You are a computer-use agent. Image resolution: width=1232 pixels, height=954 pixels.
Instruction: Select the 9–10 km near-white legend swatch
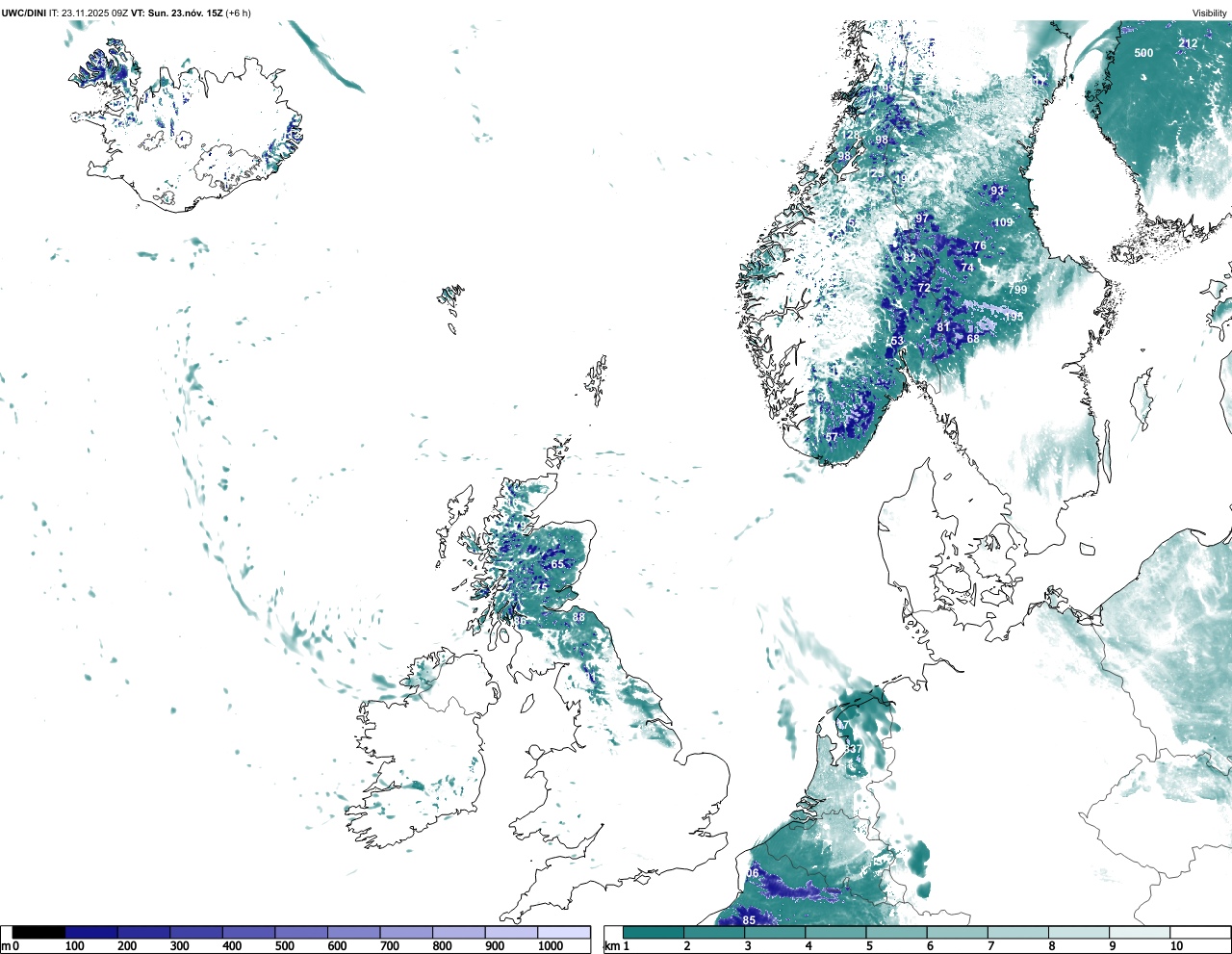coord(1139,932)
